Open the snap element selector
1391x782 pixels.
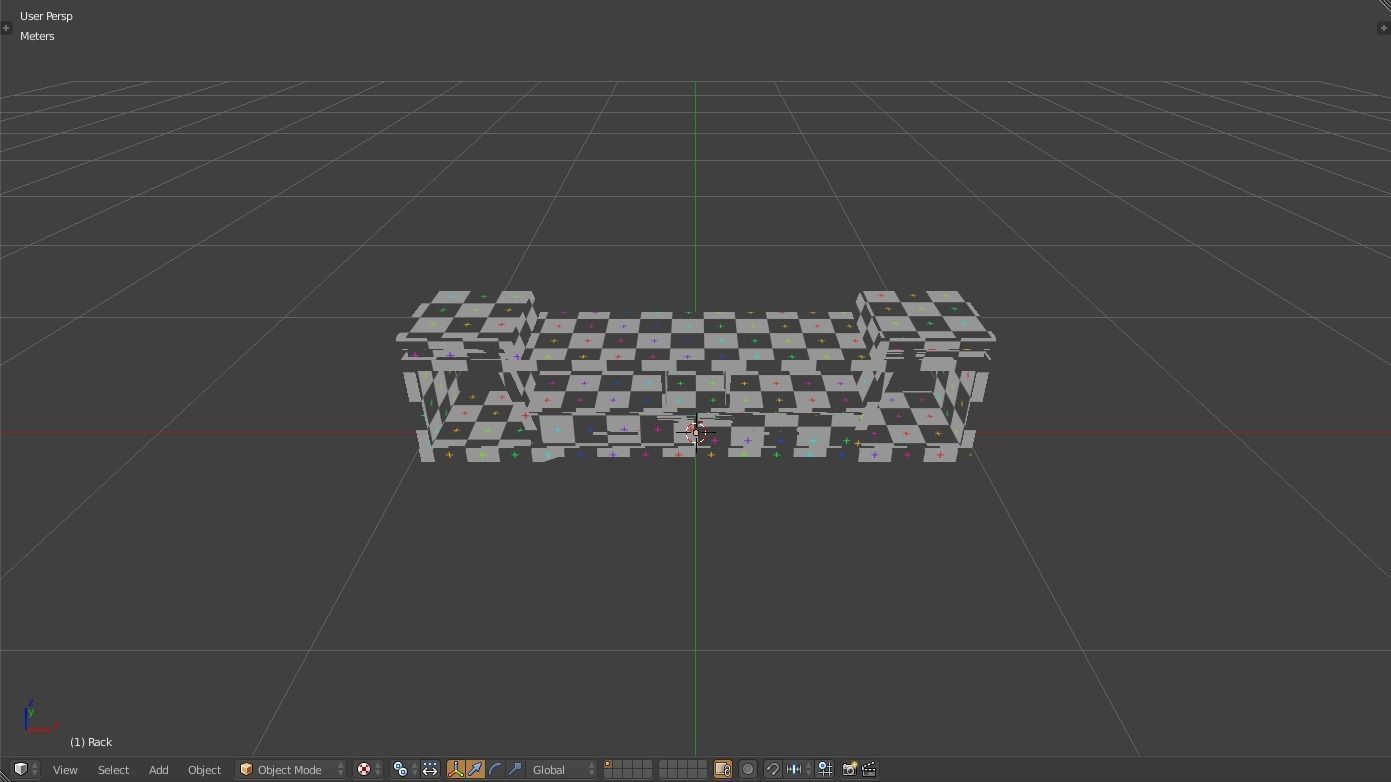click(798, 769)
